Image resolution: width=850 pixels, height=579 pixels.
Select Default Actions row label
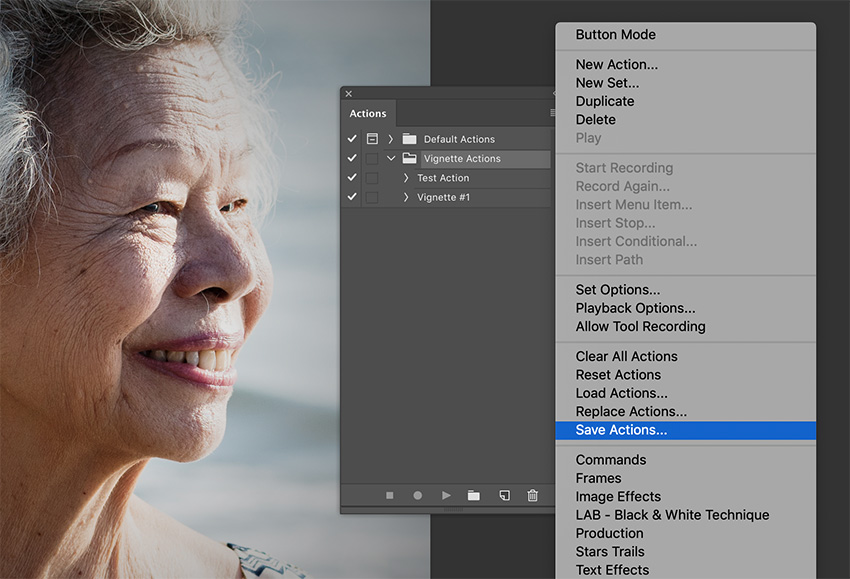click(x=459, y=139)
